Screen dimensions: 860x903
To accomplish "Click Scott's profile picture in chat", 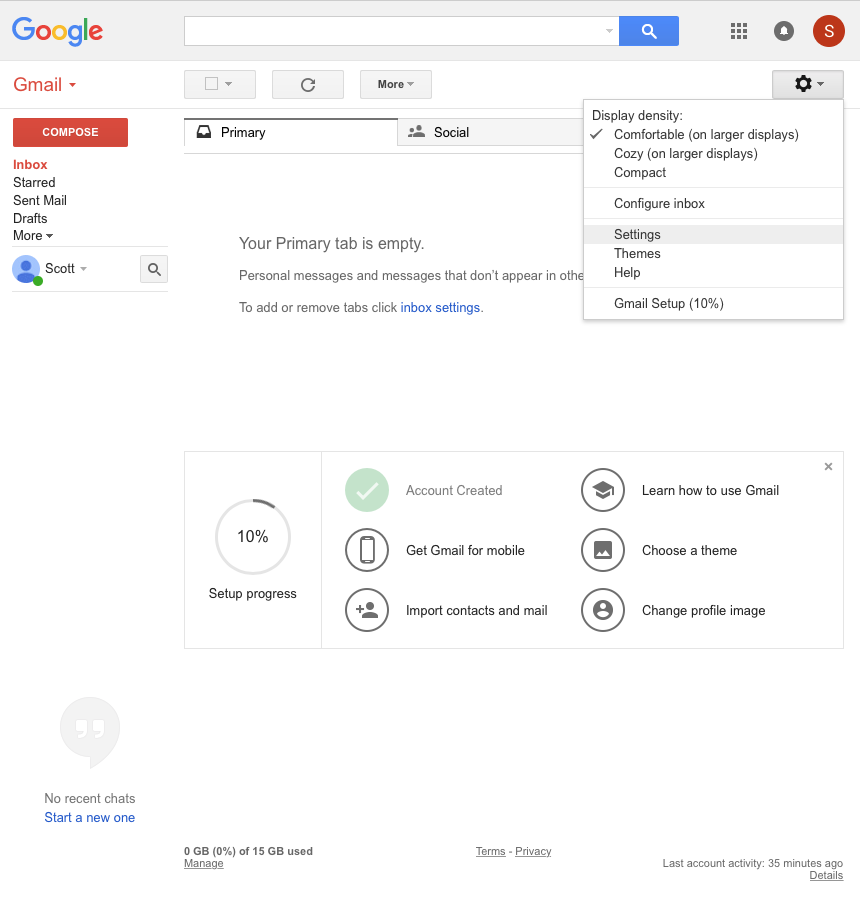I will (26, 269).
